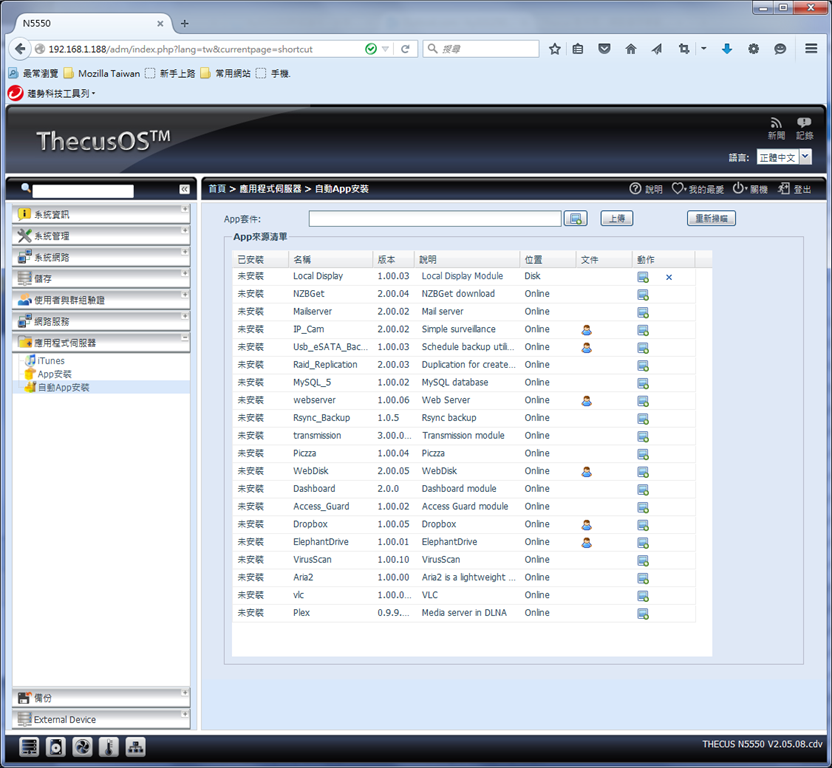Click the network status icon in bottom bar
This screenshot has width=832, height=768.
pyautogui.click(x=135, y=747)
